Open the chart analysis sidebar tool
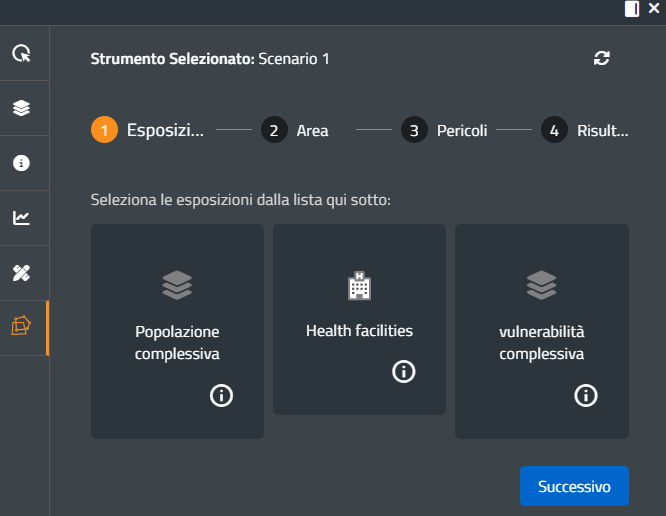Screen dimensions: 666x516 [x=21, y=218]
